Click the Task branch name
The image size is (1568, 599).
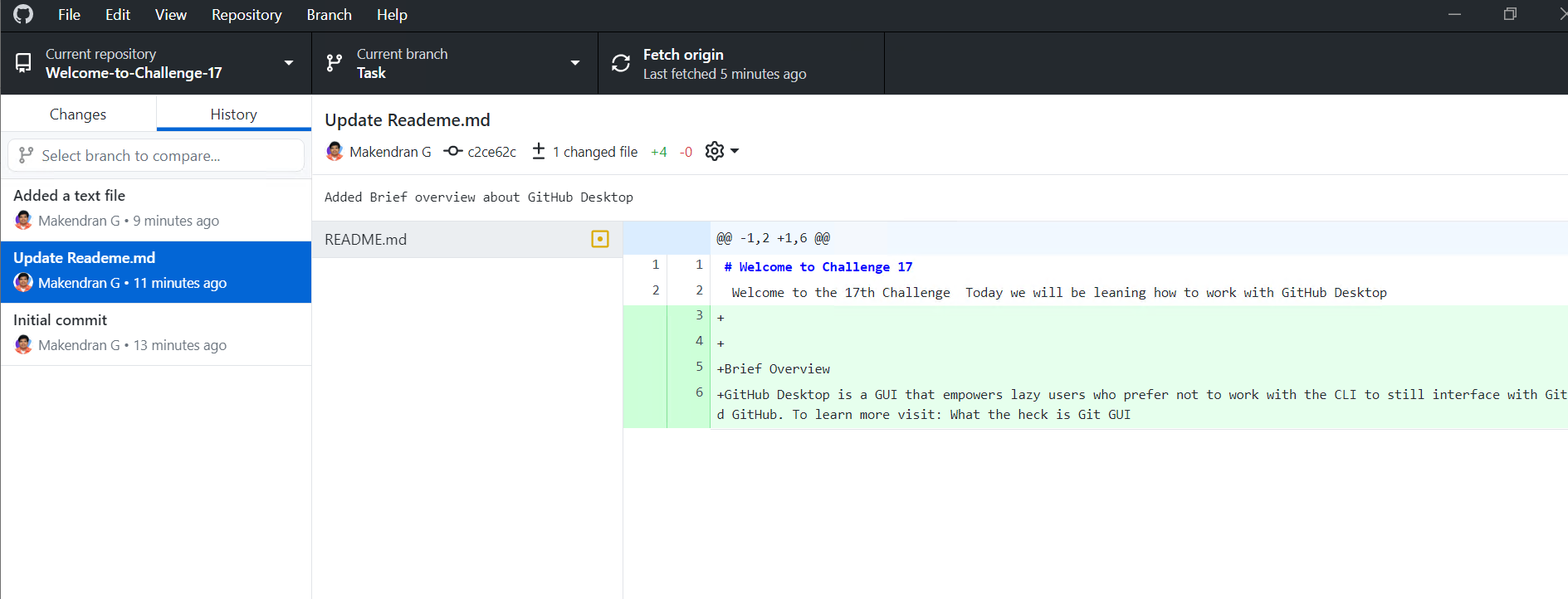tap(371, 73)
